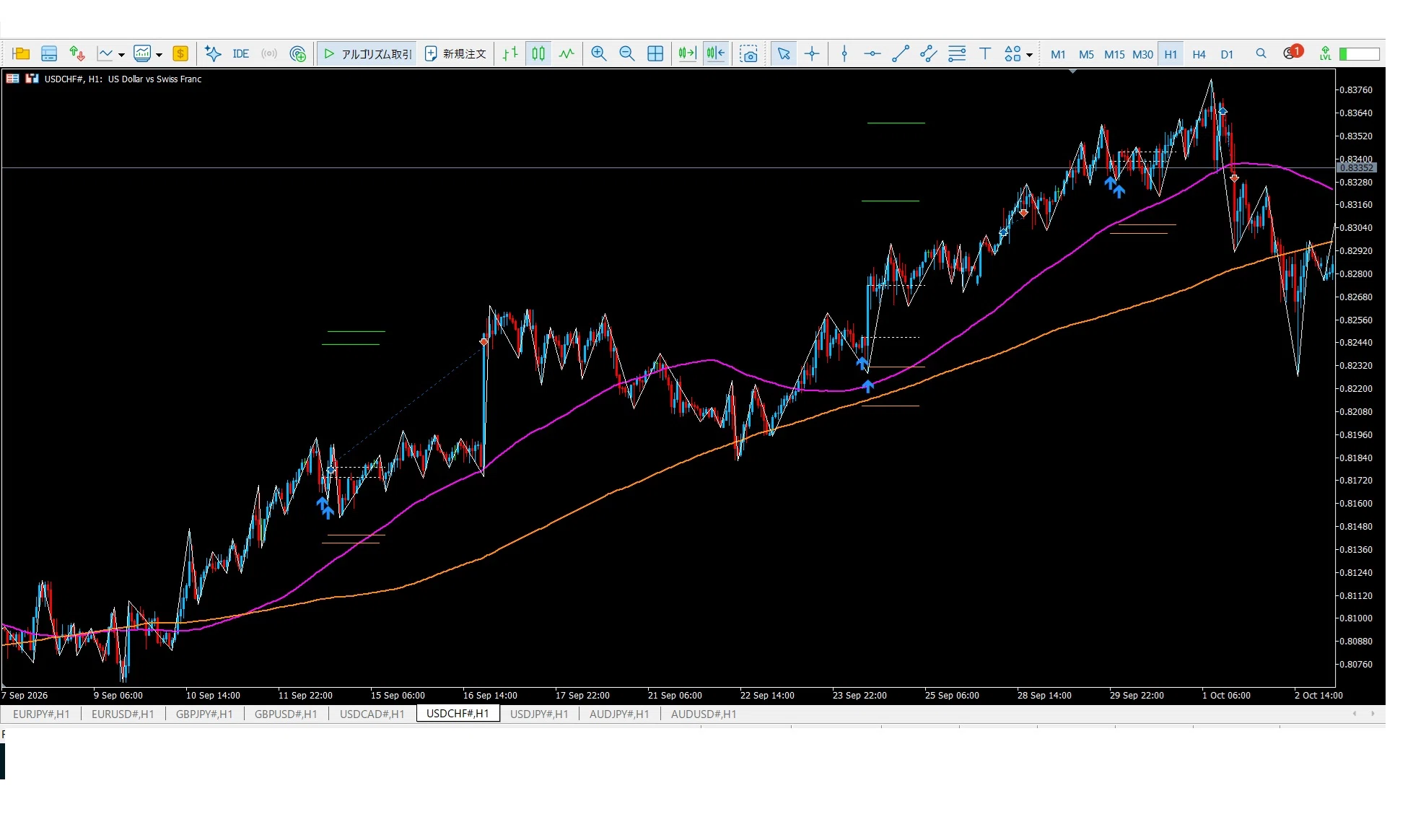The width and height of the screenshot is (1426, 840).
Task: Expand the chart type dropdown arrow
Action: (121, 55)
